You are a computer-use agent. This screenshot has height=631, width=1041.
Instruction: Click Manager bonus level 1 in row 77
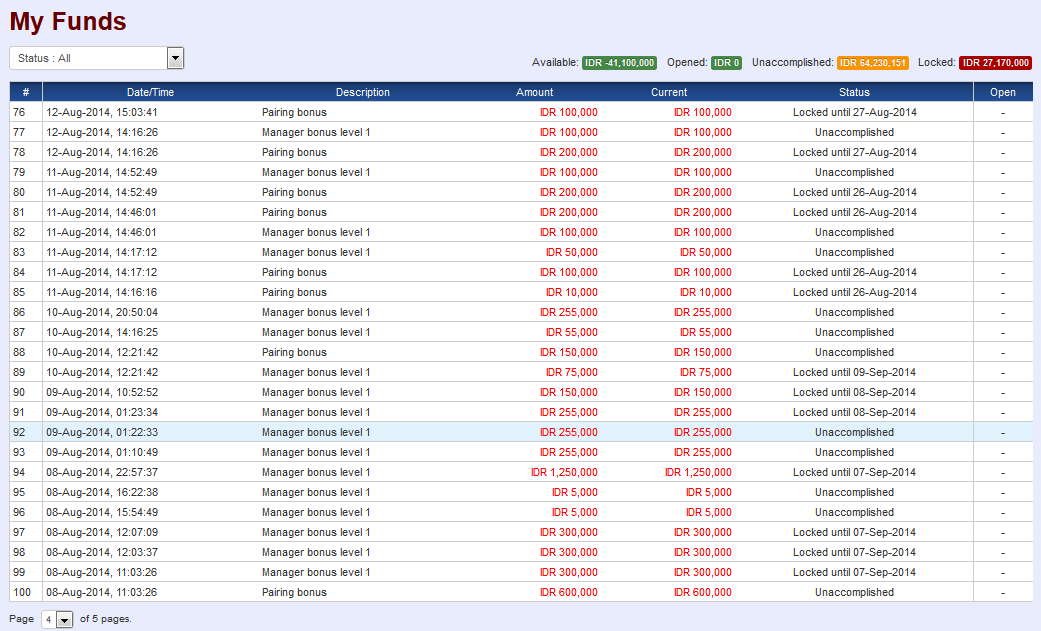click(316, 132)
